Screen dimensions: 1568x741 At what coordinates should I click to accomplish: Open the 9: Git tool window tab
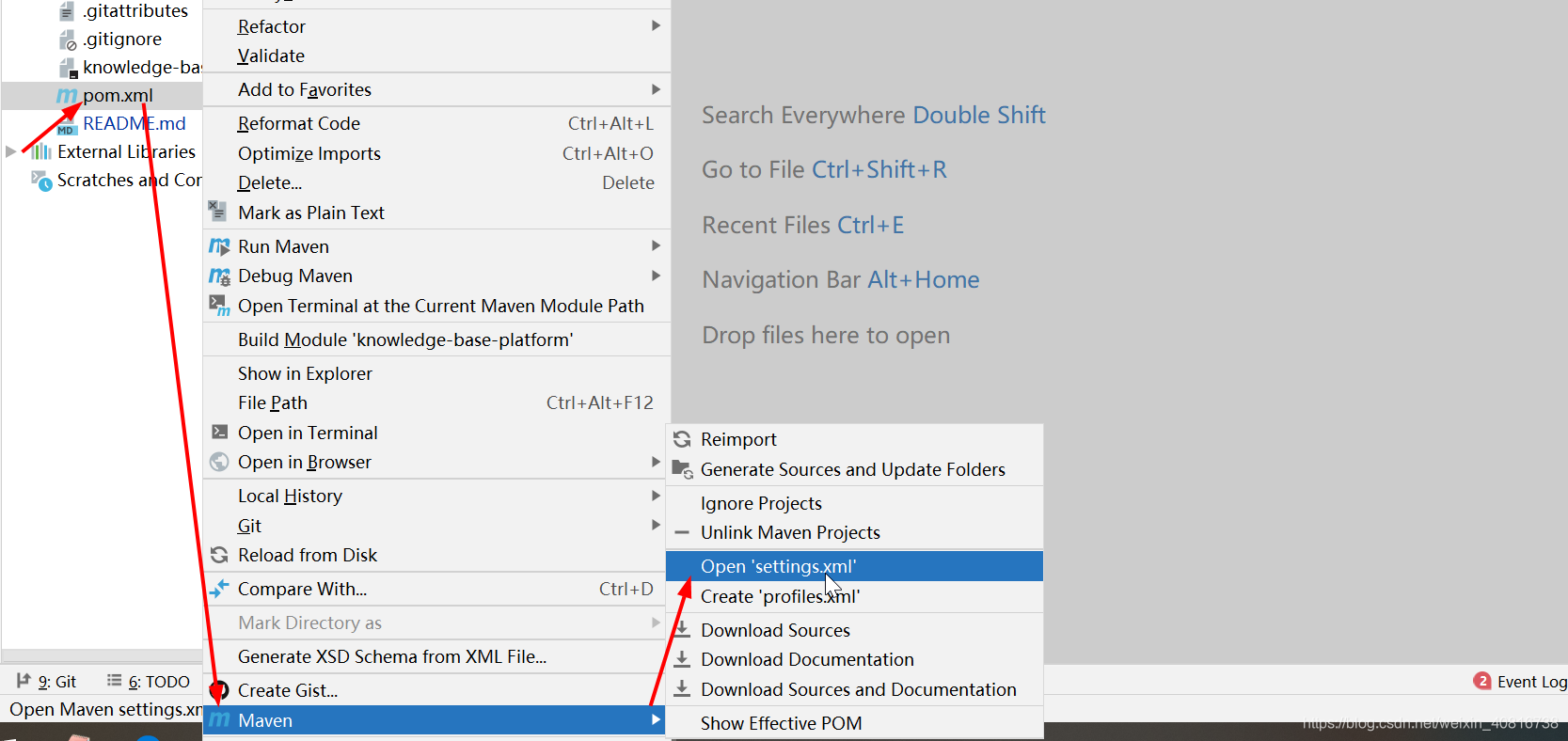[46, 681]
